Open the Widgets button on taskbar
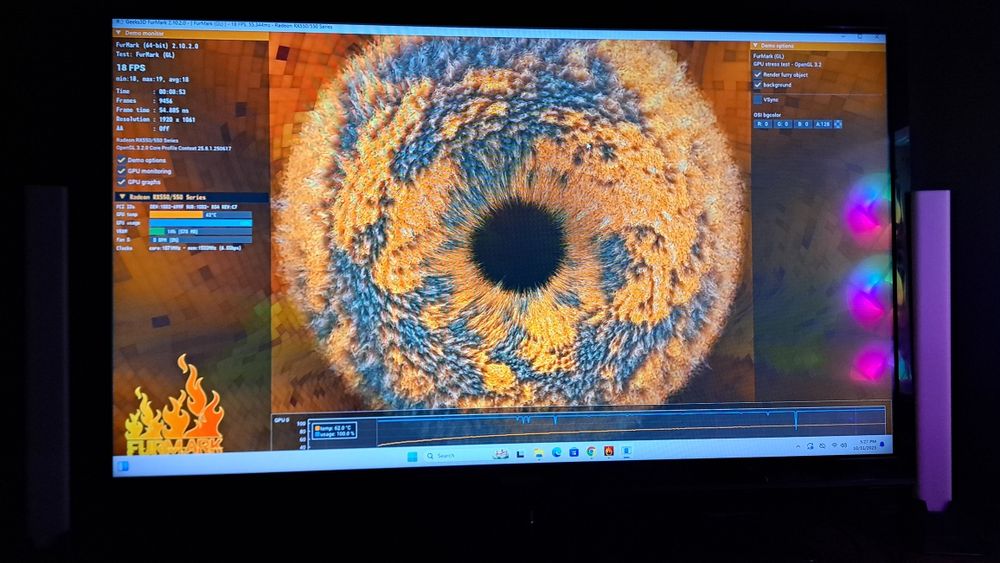 (x=122, y=466)
